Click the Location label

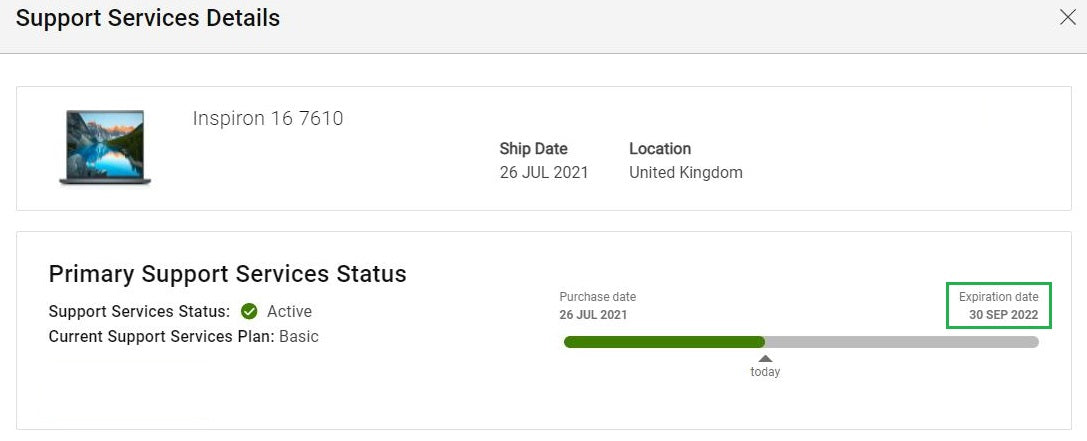click(x=660, y=149)
